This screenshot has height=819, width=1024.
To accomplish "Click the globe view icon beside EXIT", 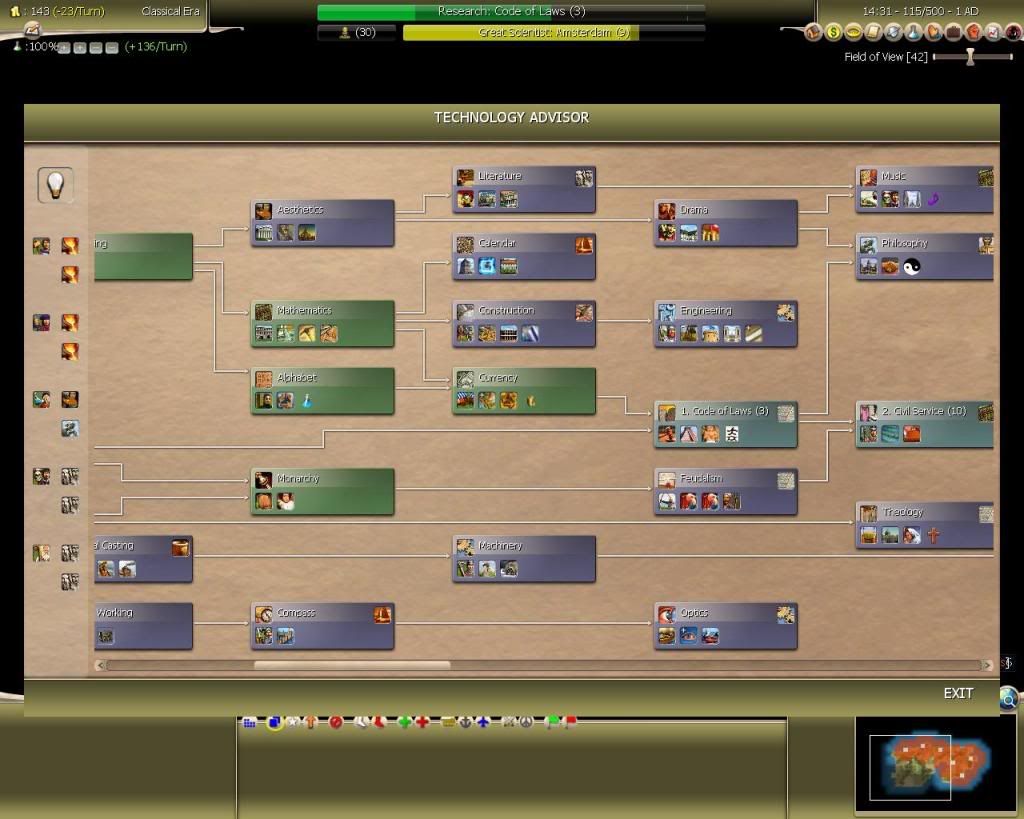I will pyautogui.click(x=1009, y=699).
